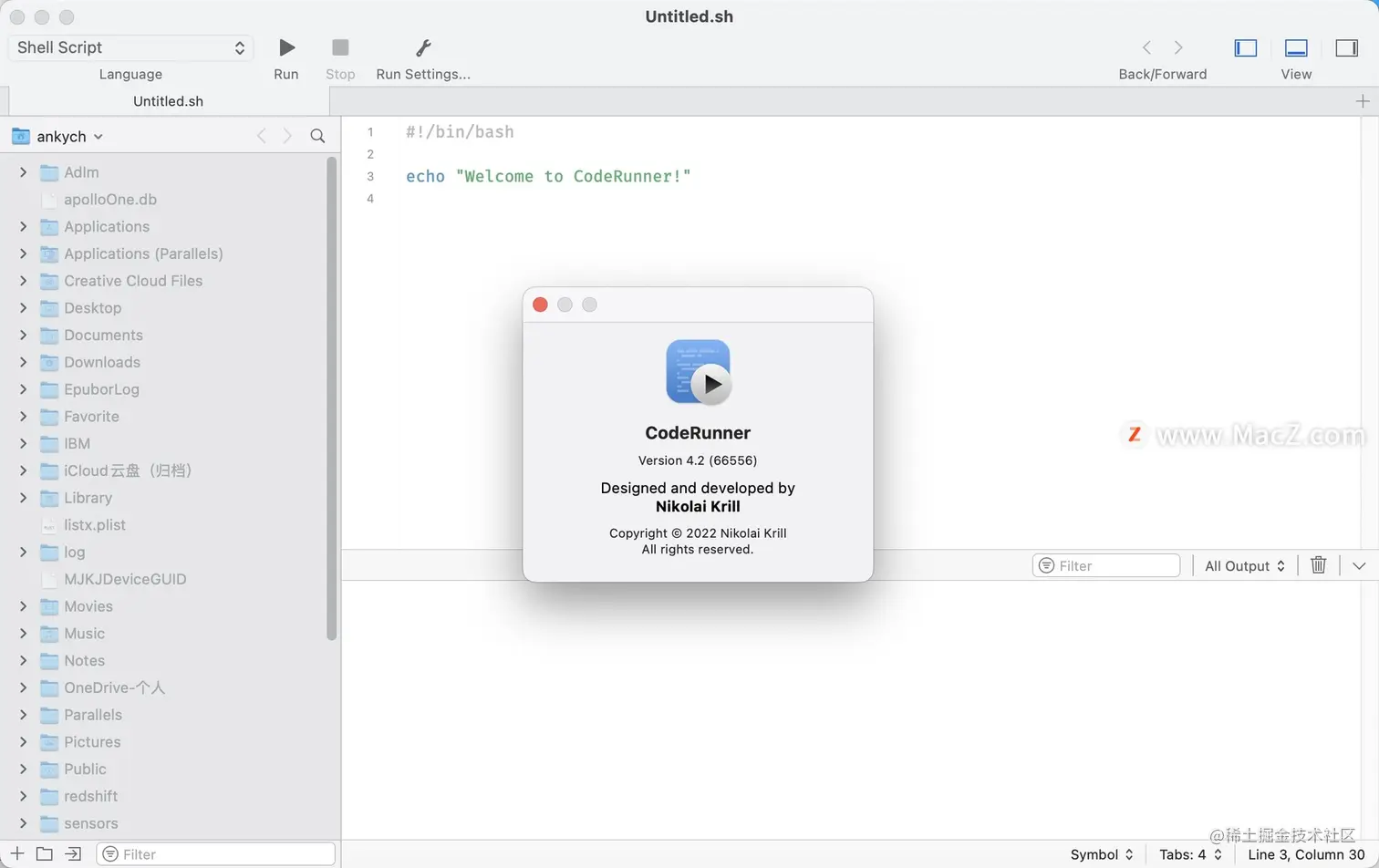
Task: Click the echo line in the editor
Action: tap(548, 176)
